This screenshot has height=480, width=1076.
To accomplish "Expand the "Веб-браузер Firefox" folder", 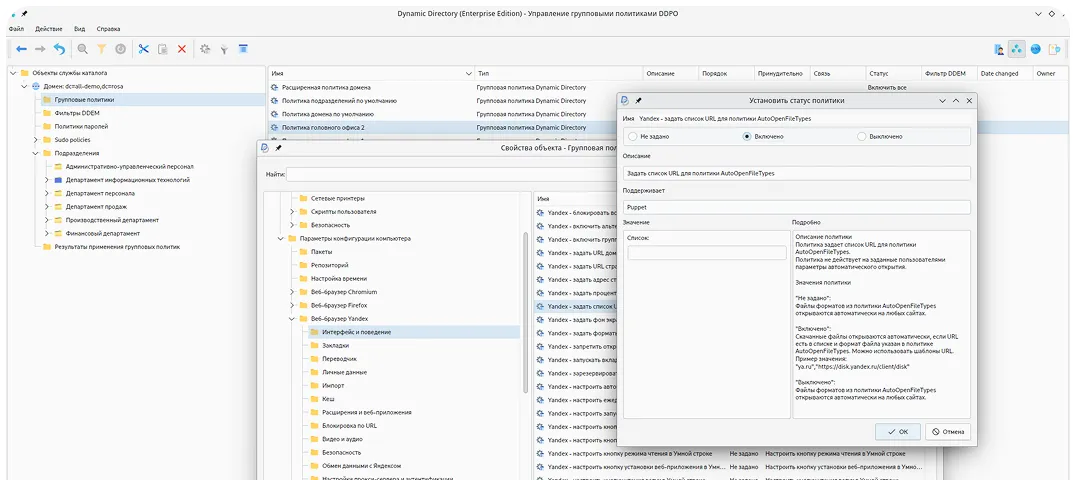I will (x=292, y=305).
